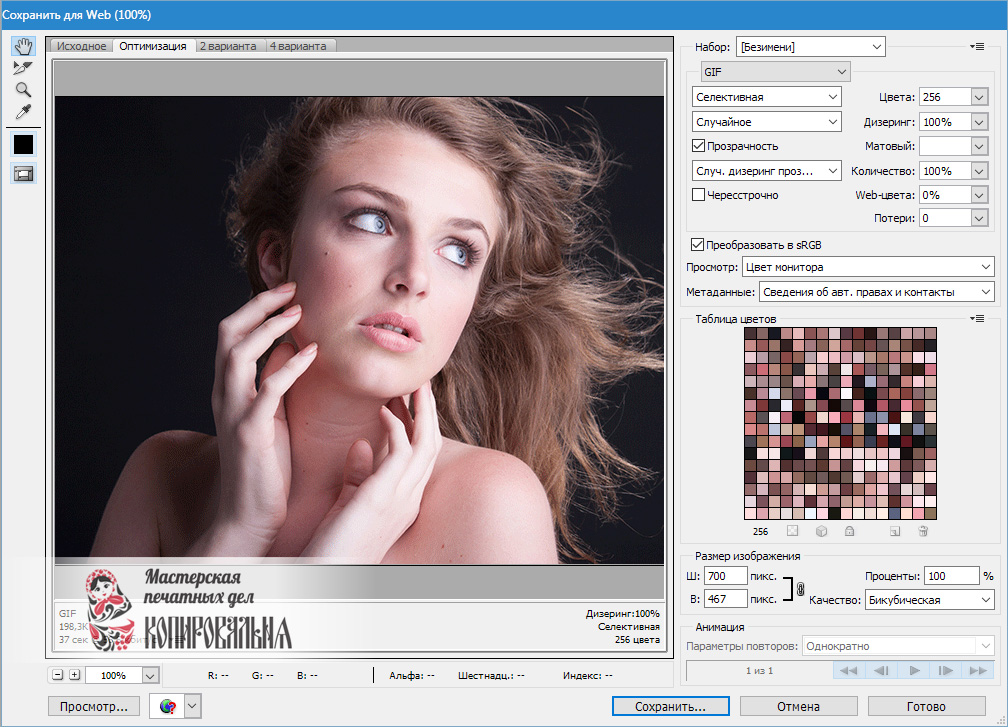Switch to the 4 варианта tab
The width and height of the screenshot is (1008, 727).
(298, 46)
